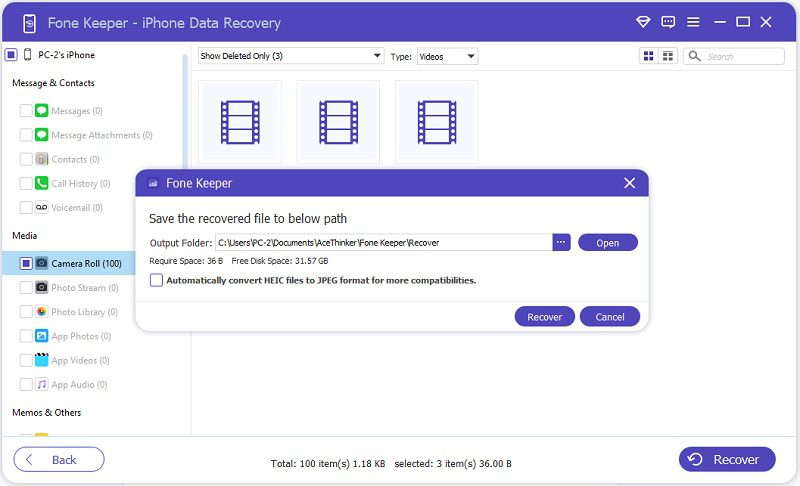The width and height of the screenshot is (800, 486).
Task: Open the Type Videos dropdown
Action: point(447,56)
